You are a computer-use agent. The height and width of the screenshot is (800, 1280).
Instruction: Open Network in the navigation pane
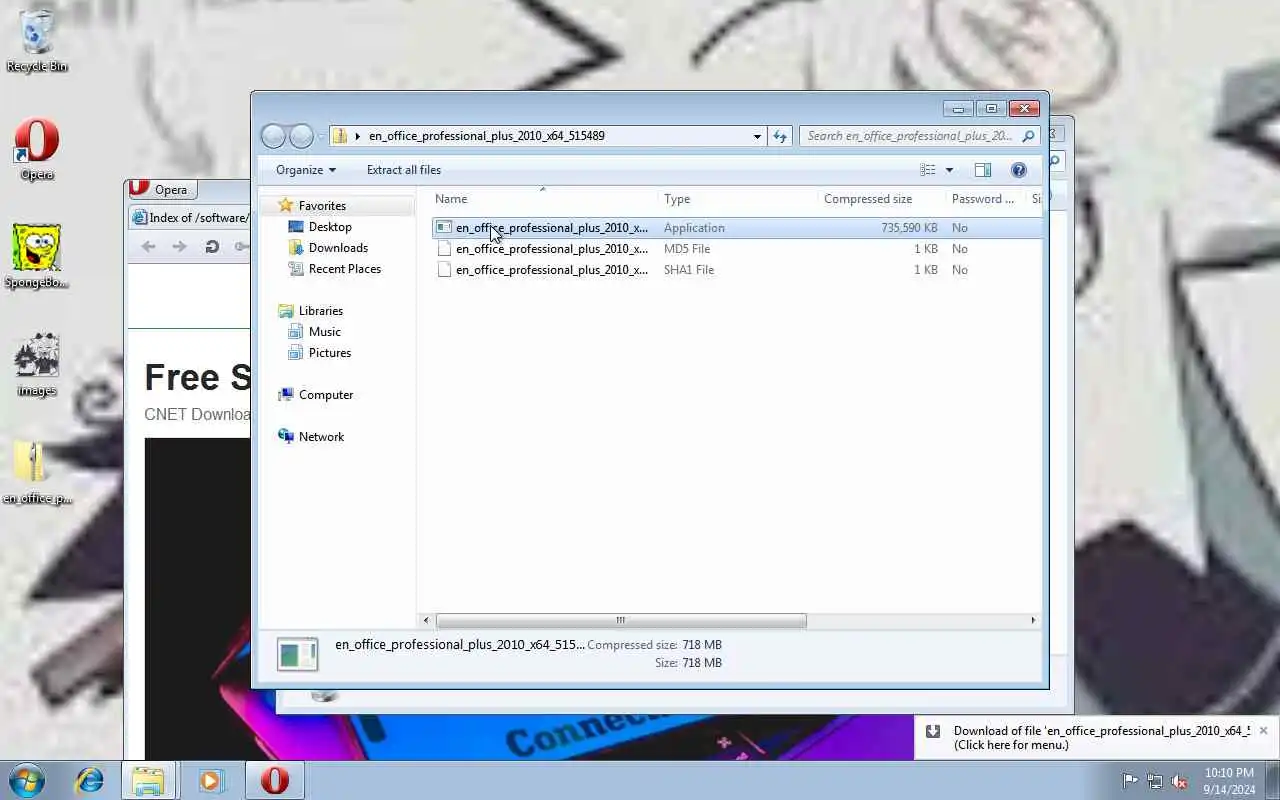(321, 437)
